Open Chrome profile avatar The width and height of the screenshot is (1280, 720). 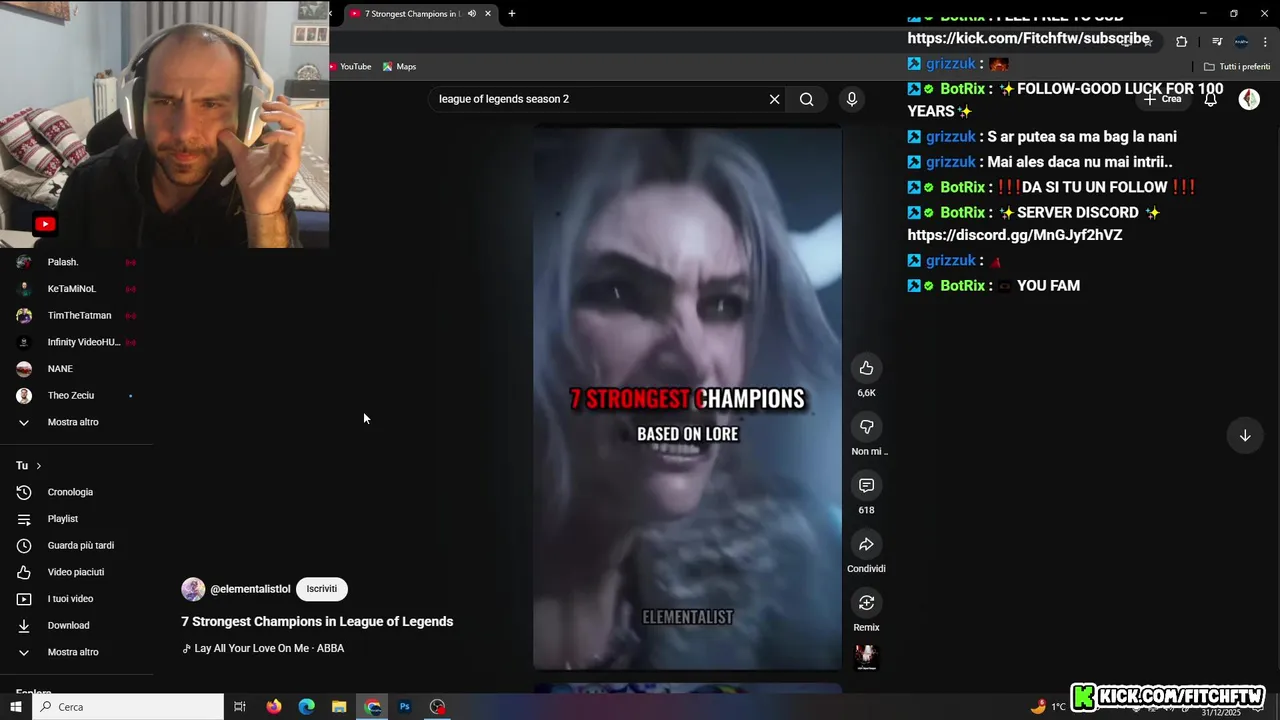coord(1241,41)
